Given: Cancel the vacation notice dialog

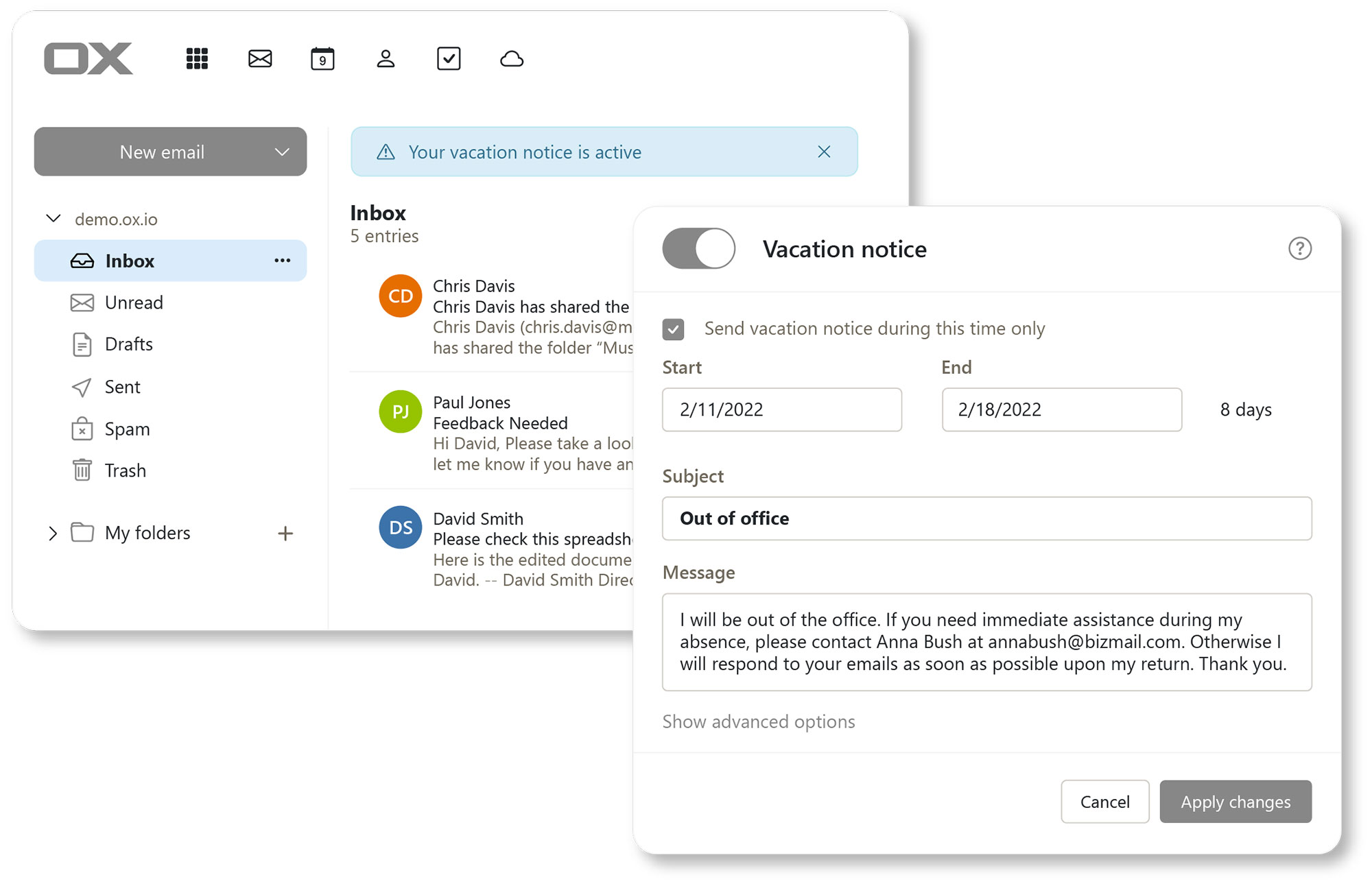Looking at the screenshot, I should point(1104,802).
